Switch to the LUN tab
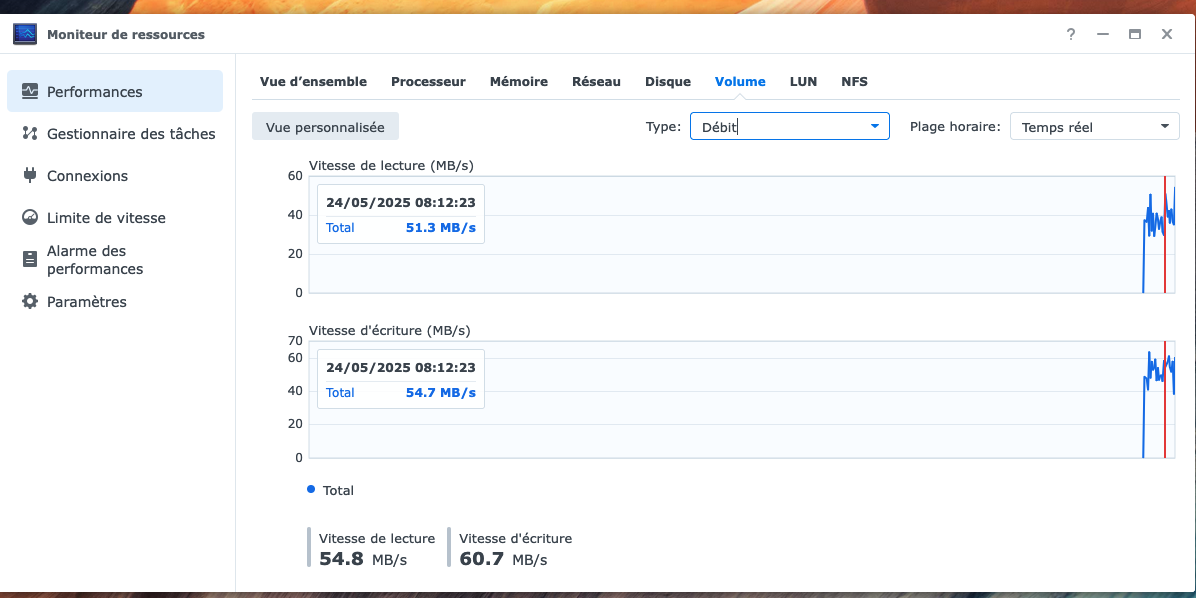 pyautogui.click(x=803, y=82)
